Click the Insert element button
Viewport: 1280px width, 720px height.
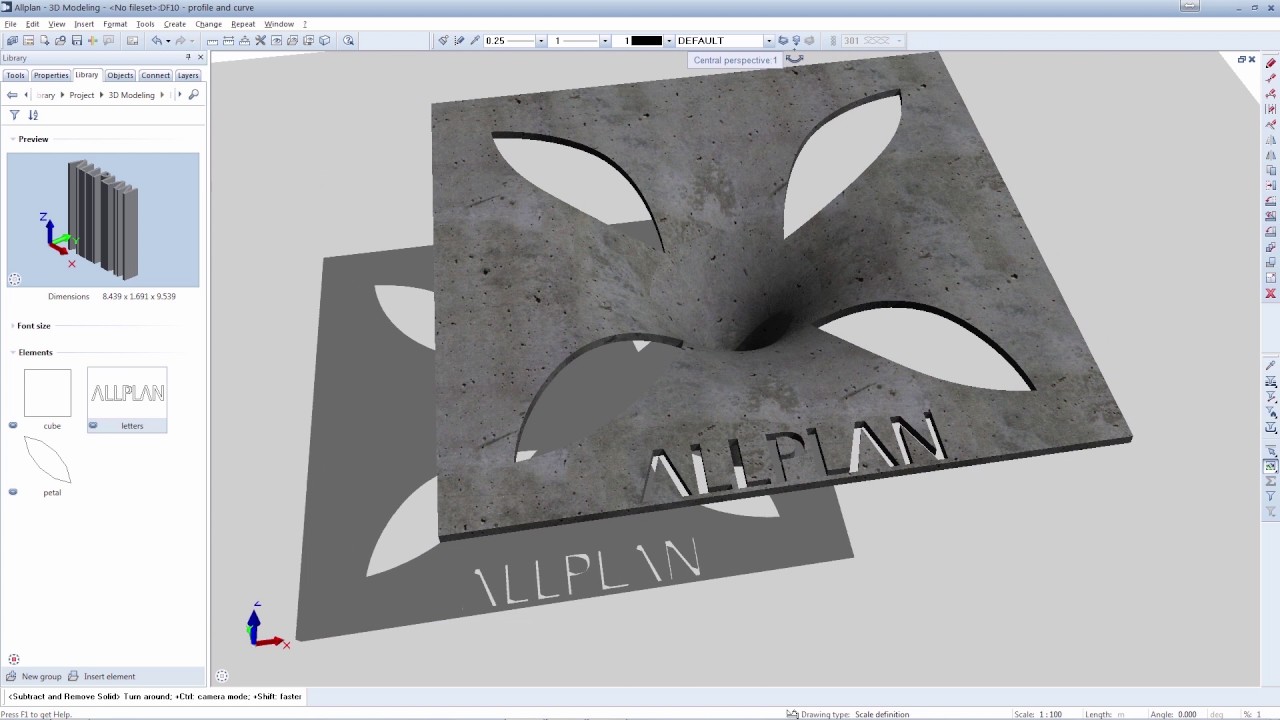pos(101,676)
